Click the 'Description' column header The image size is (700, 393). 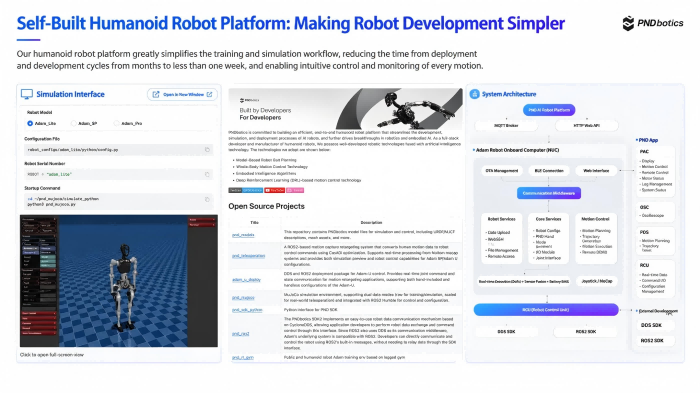(371, 222)
